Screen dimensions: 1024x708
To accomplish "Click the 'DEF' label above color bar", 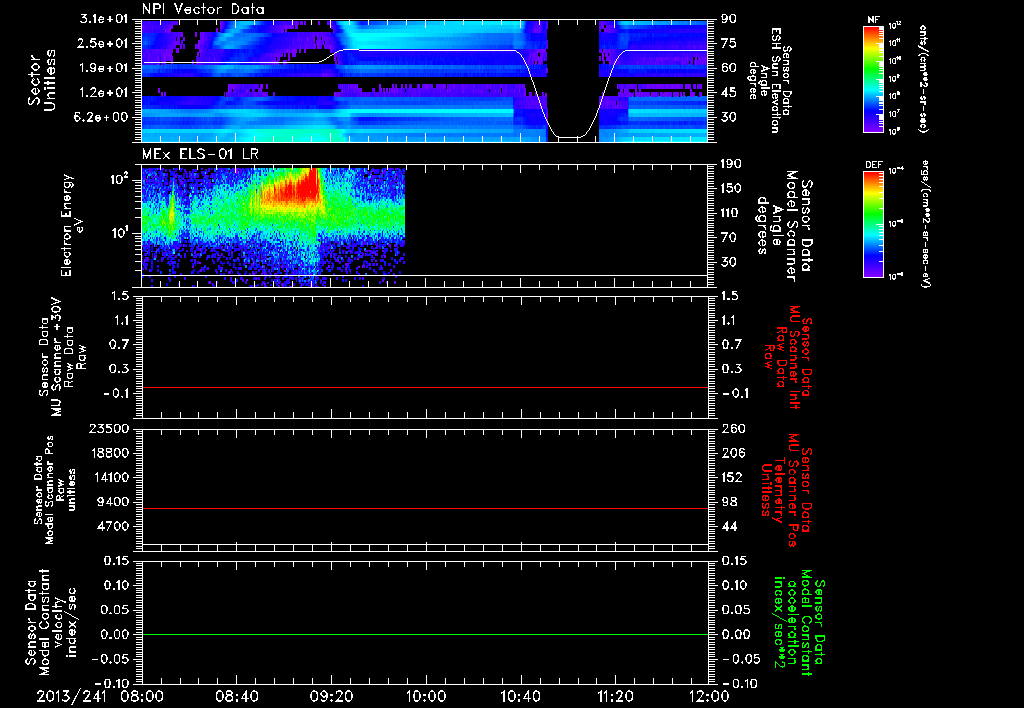I will tap(874, 165).
